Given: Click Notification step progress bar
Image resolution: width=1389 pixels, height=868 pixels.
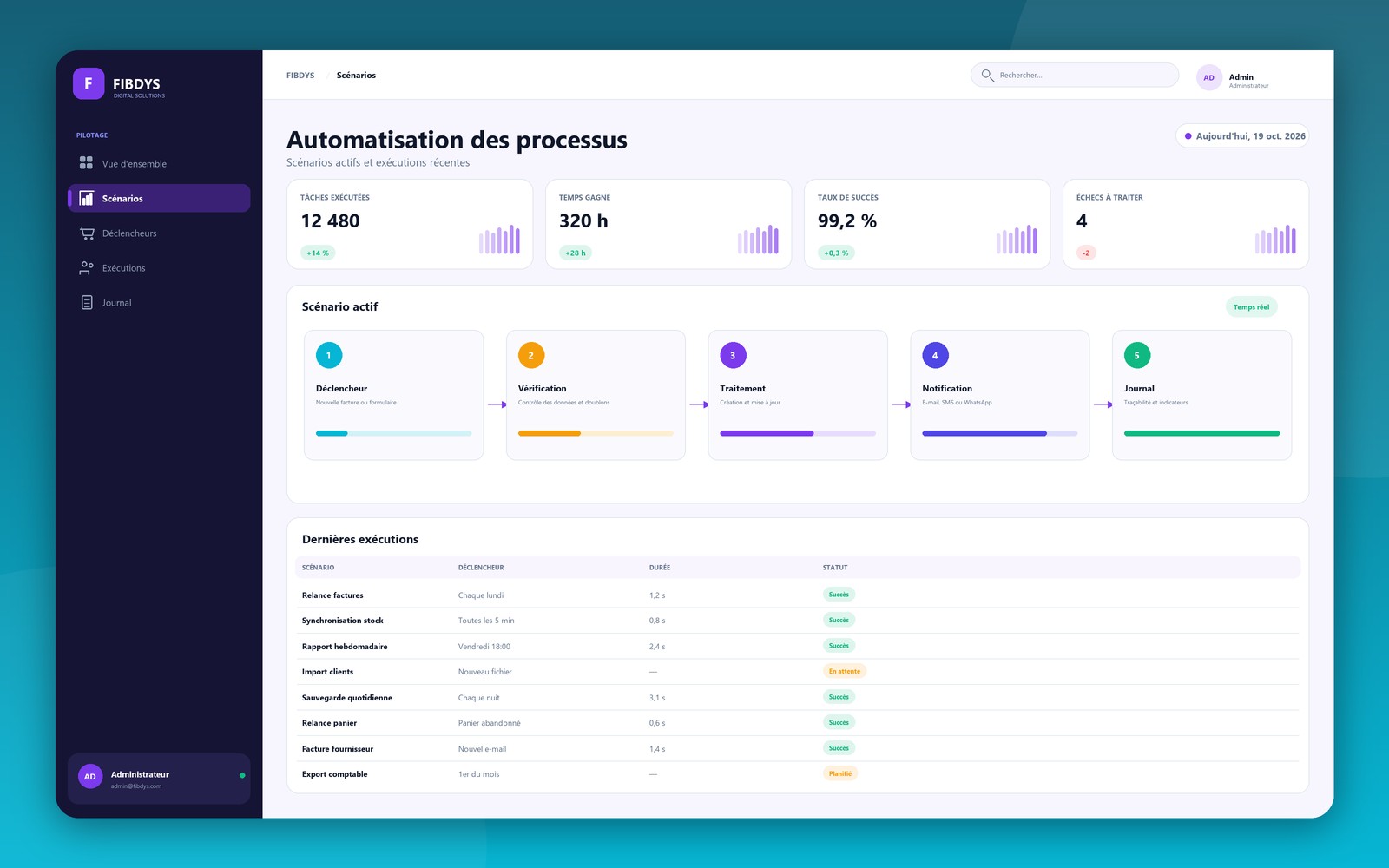Looking at the screenshot, I should click(x=999, y=433).
